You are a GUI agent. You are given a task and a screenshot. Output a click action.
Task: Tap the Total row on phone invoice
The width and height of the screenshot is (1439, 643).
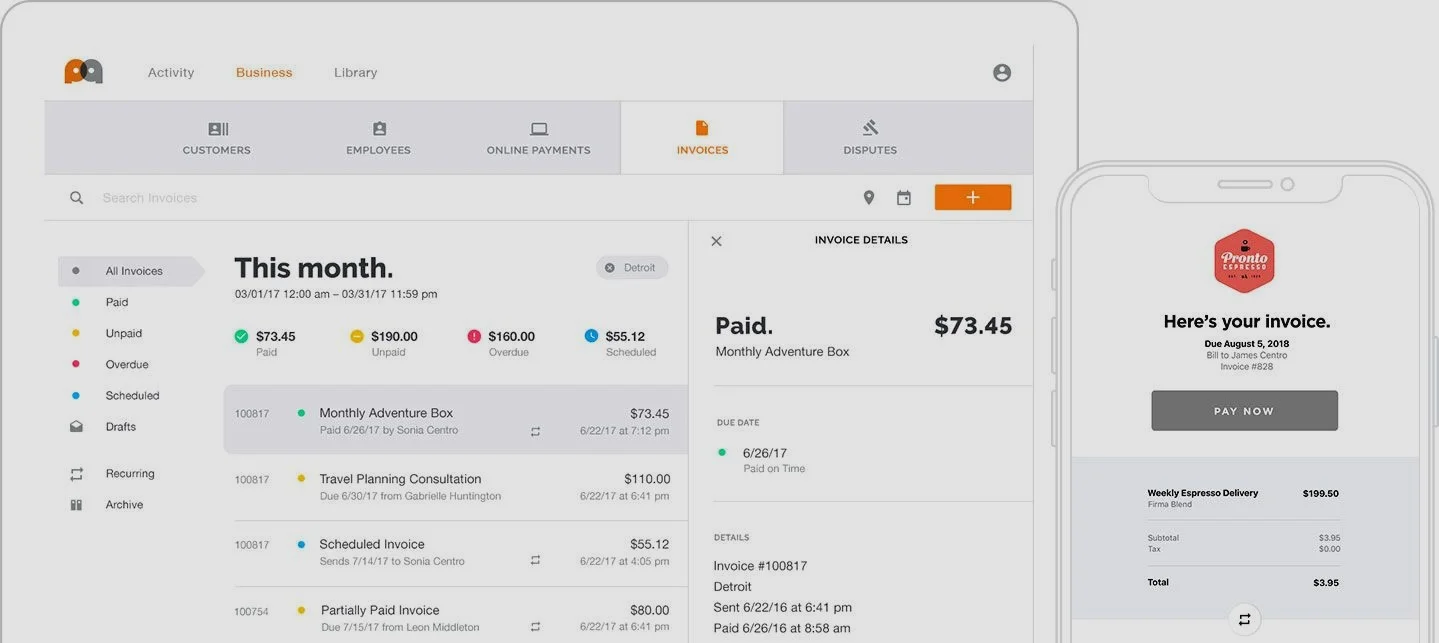pyautogui.click(x=1244, y=582)
